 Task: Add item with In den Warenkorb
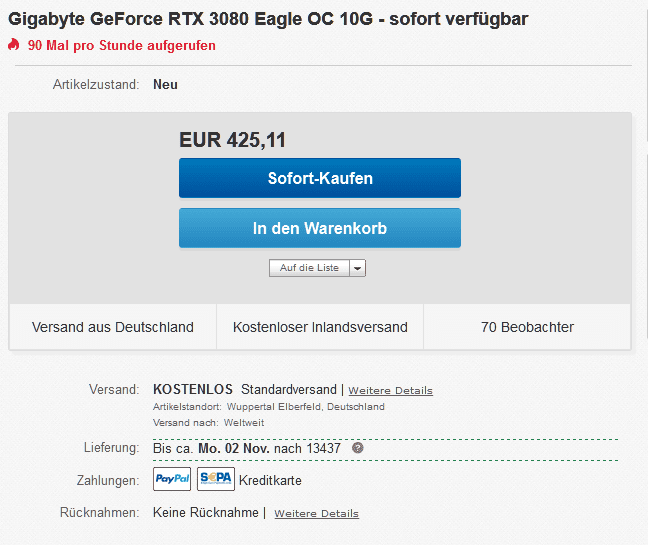point(320,228)
